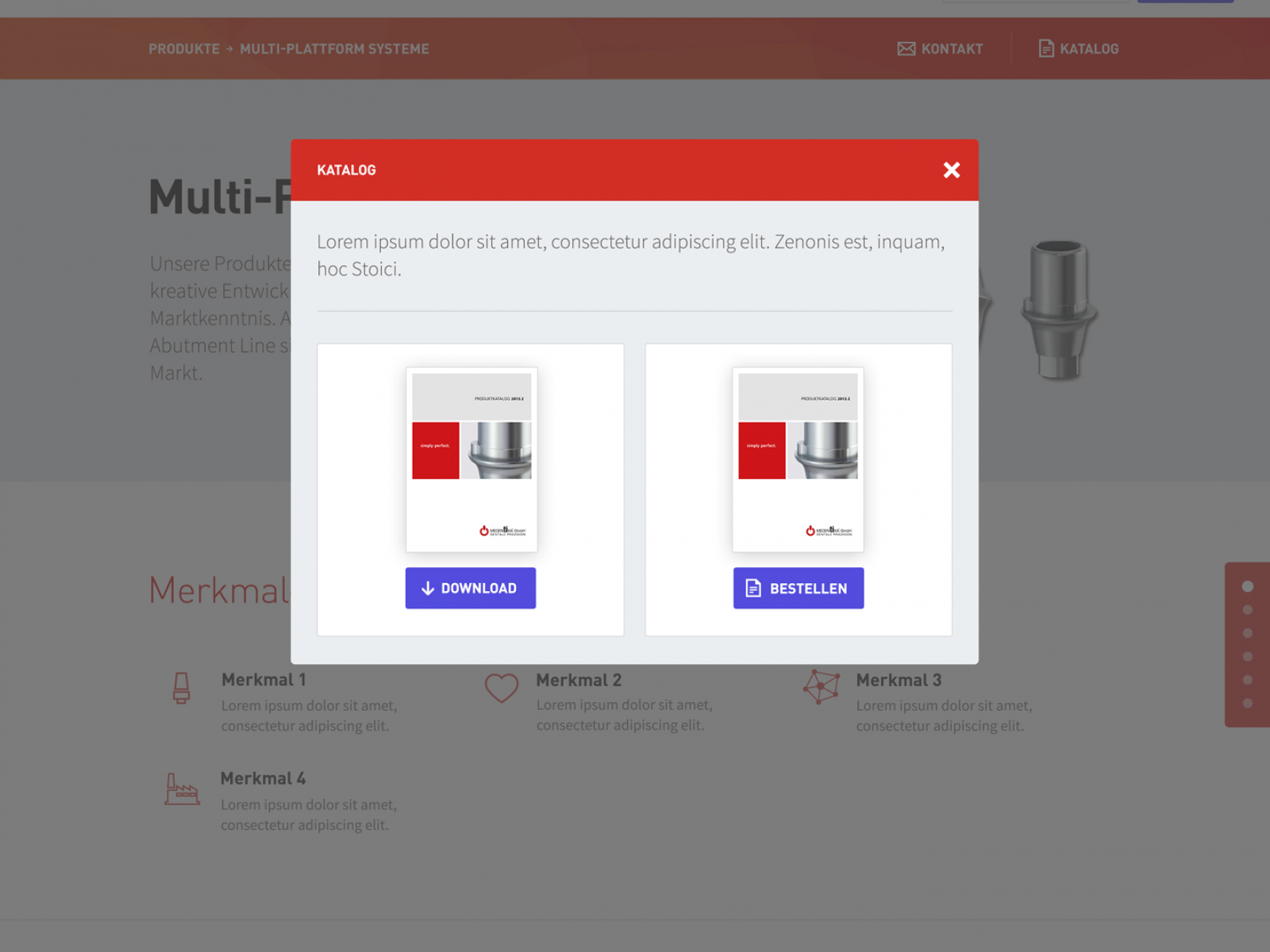Select Multi-Plattform Systeme breadcrumb item
Viewport: 1270px width, 952px height.
[334, 49]
